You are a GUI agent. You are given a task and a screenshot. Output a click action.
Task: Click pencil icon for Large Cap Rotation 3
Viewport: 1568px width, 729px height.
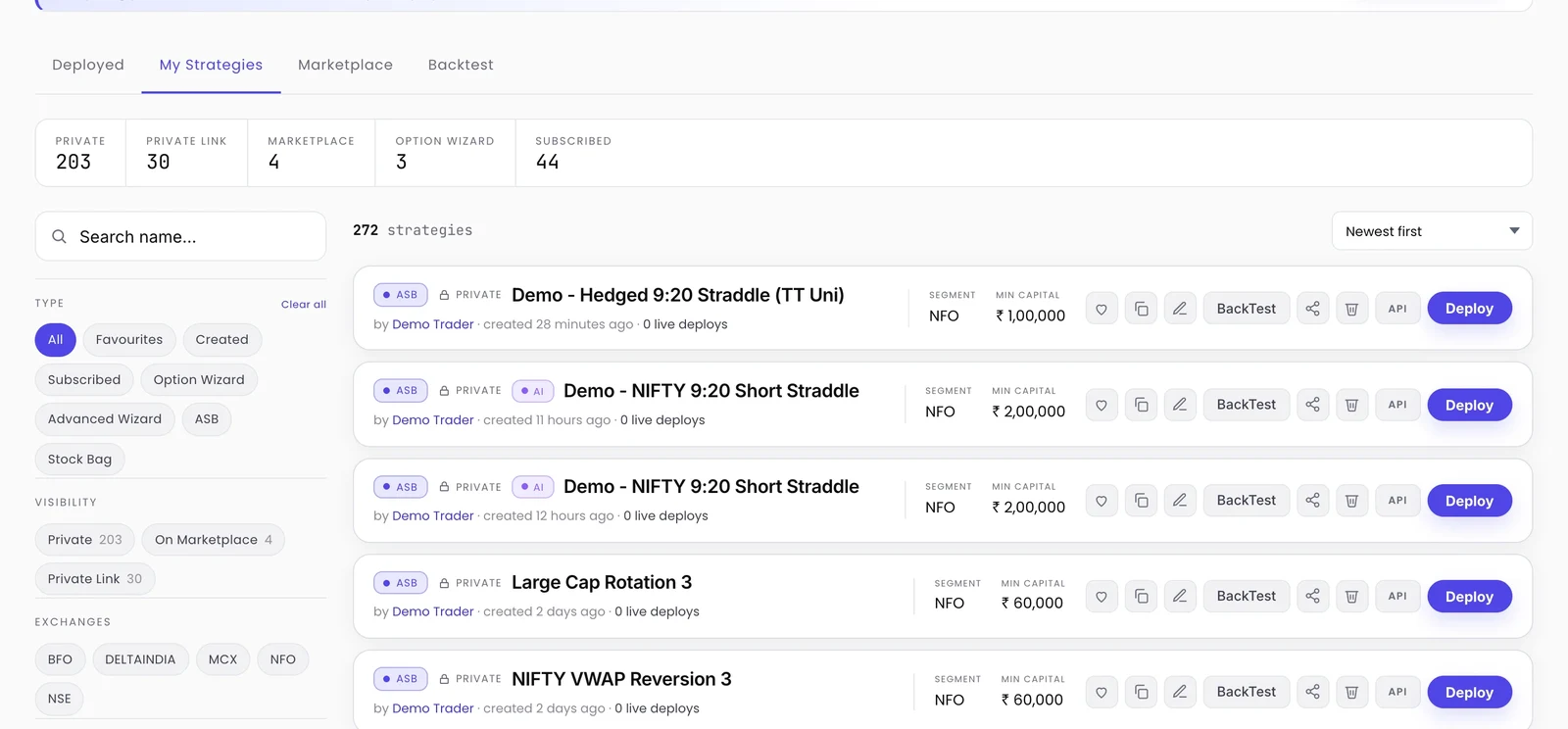pos(1180,596)
